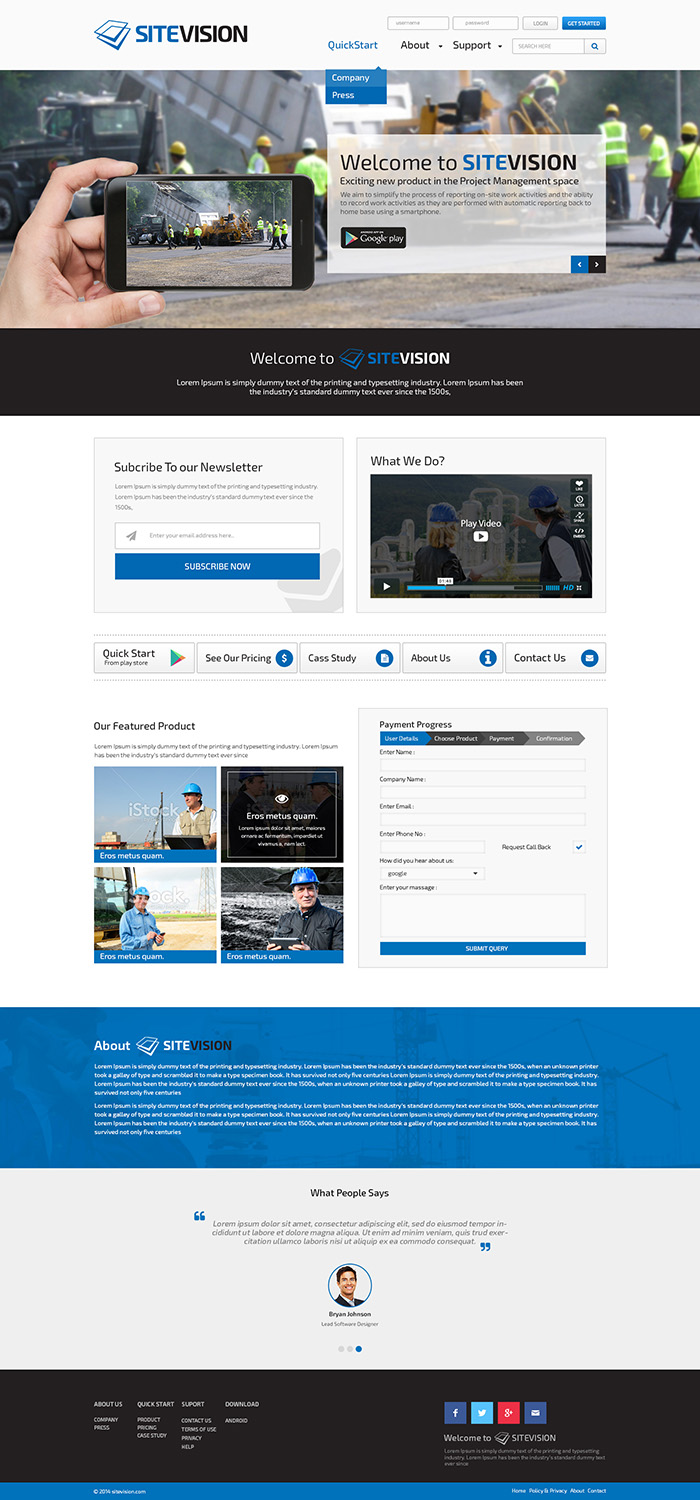The height and width of the screenshot is (1500, 700).
Task: Click the search magnifier icon
Action: pos(595,46)
